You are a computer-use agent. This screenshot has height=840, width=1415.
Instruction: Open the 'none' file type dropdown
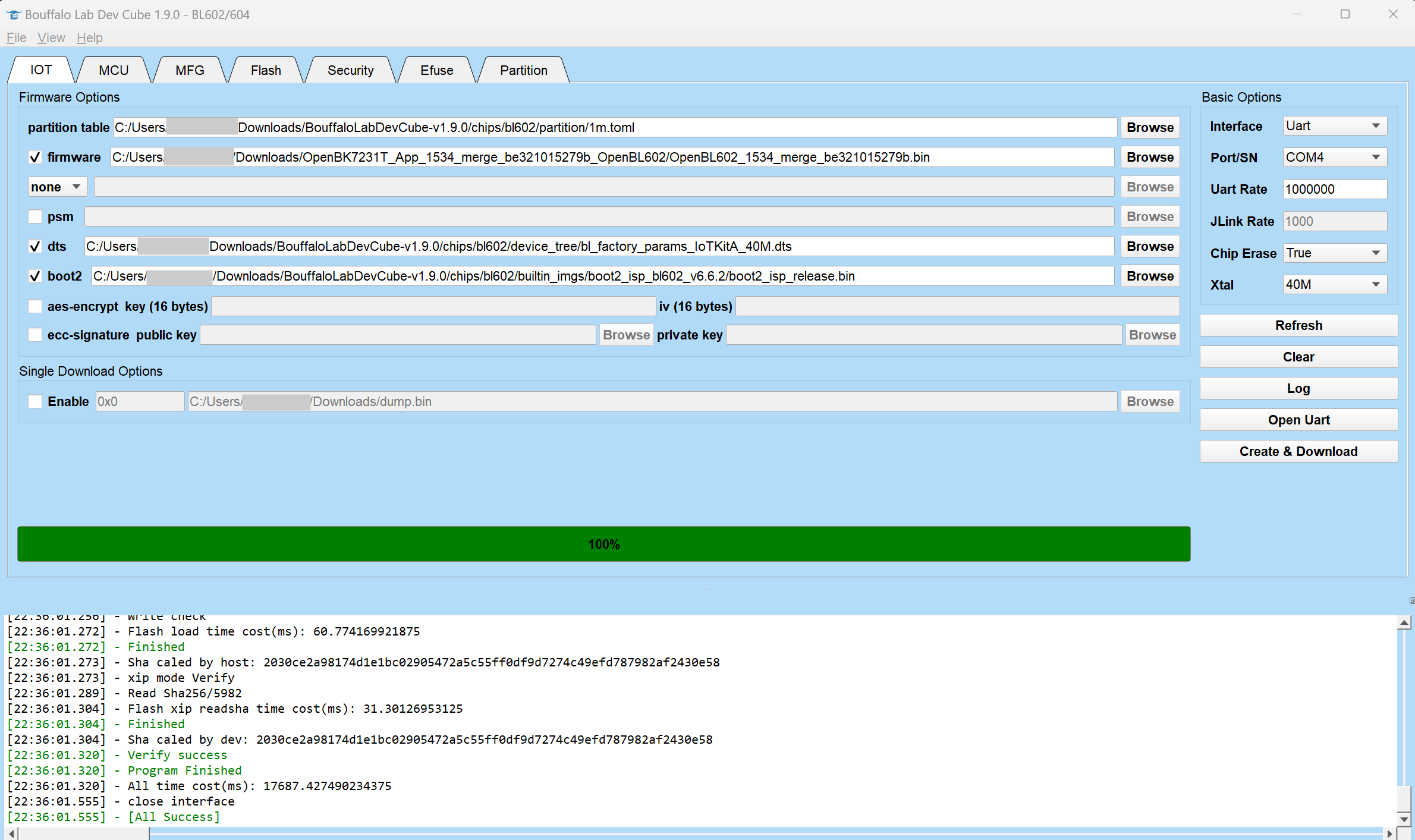(57, 187)
